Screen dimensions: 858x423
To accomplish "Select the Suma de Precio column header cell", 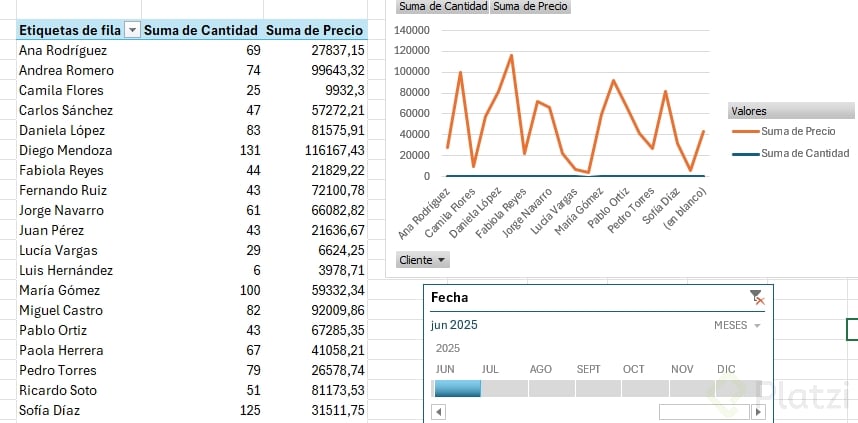I will coord(314,31).
